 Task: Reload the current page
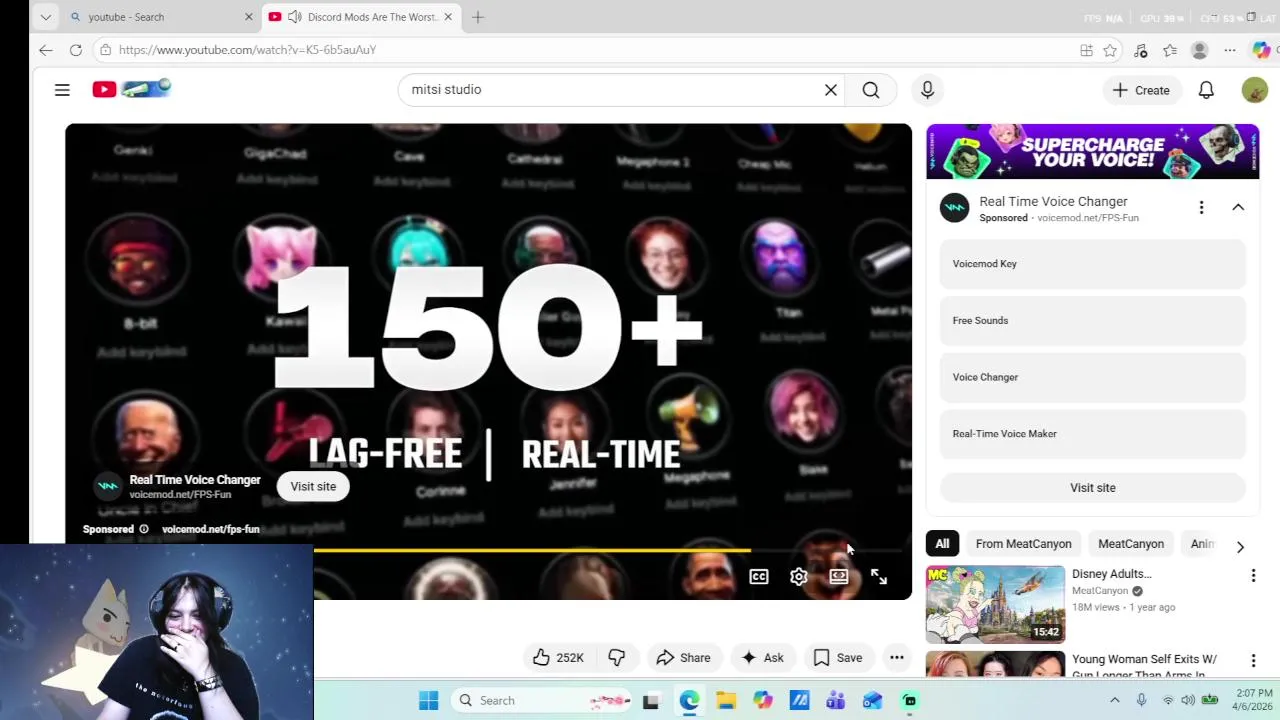75,50
